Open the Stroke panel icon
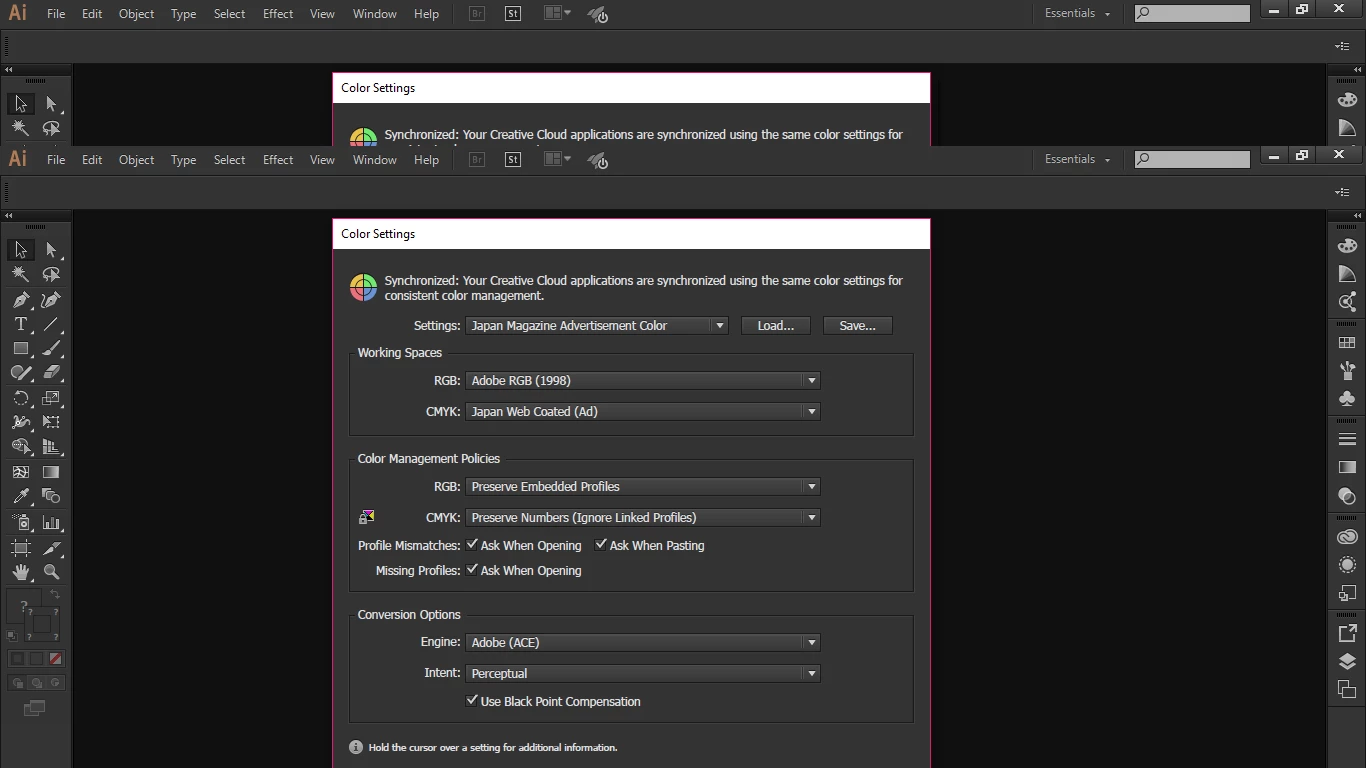This screenshot has height=768, width=1366. 1347,439
